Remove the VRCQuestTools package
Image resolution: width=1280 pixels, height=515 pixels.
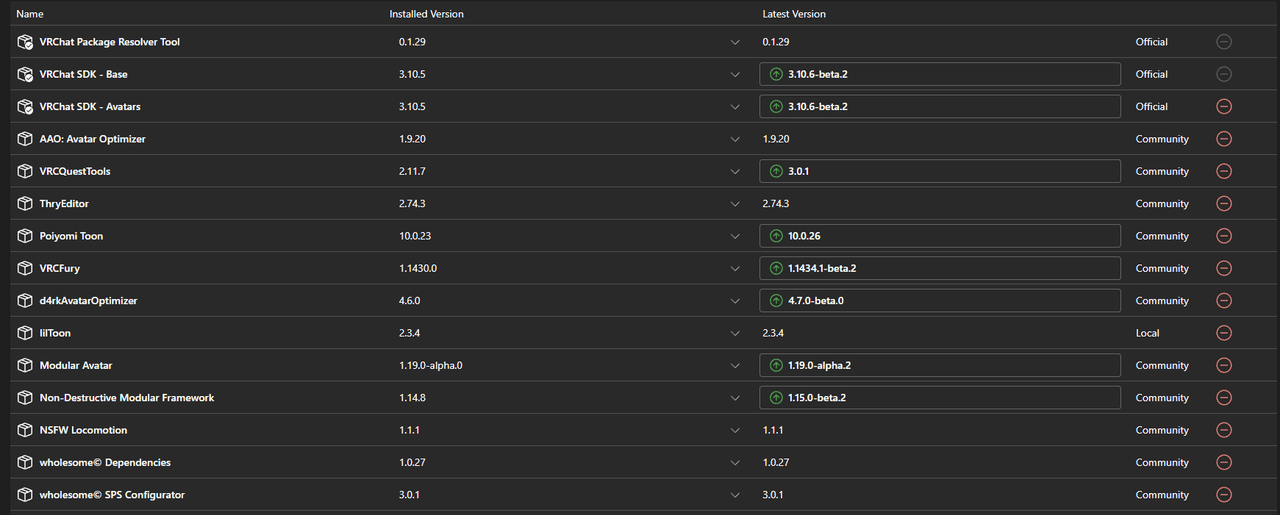(1223, 171)
